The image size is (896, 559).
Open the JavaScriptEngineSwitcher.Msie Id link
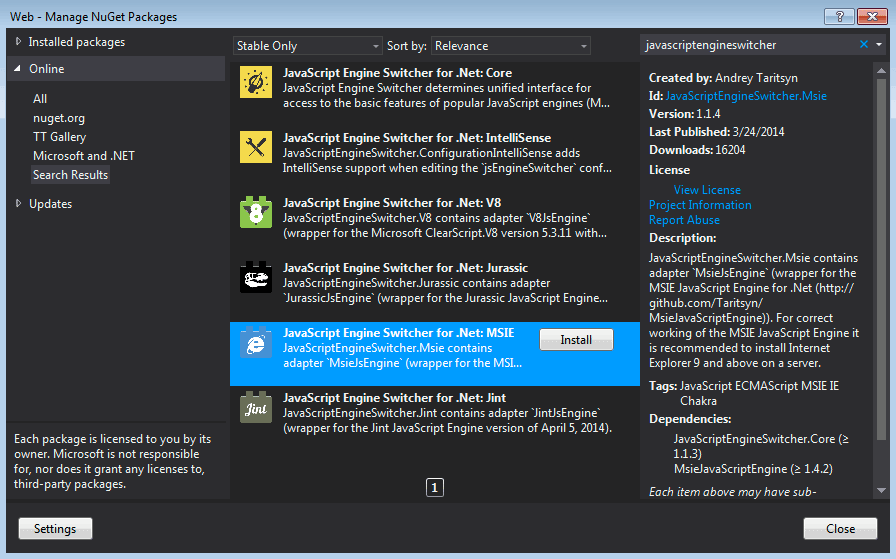(746, 96)
